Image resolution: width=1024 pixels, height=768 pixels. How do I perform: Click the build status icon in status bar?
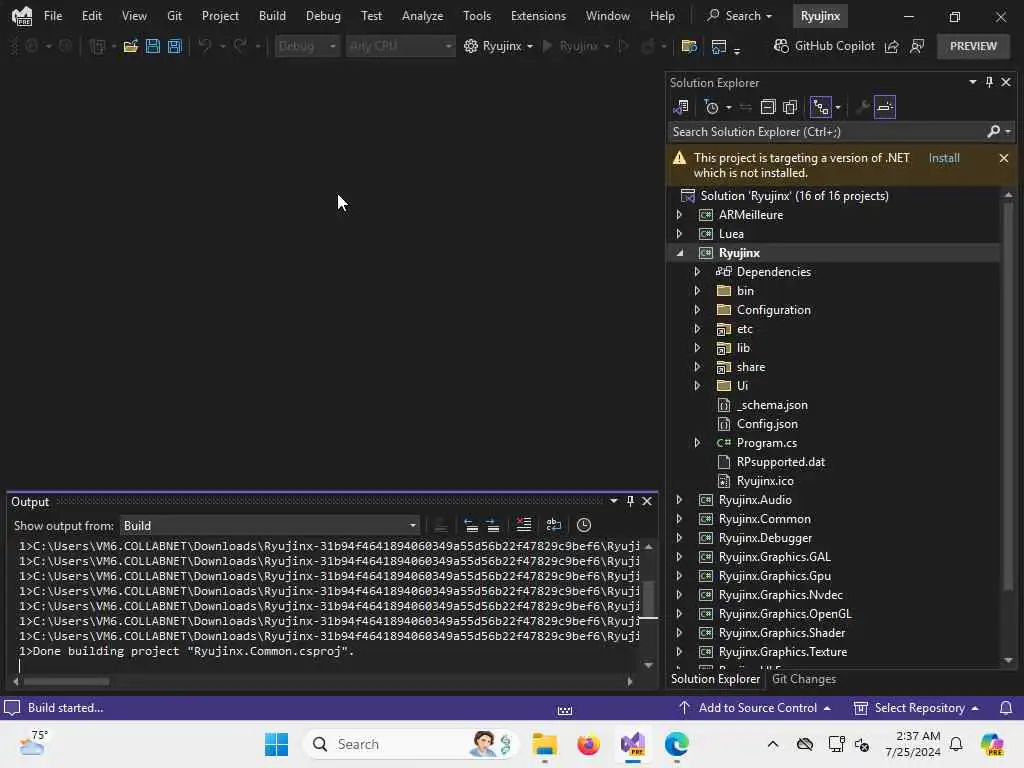pos(12,708)
